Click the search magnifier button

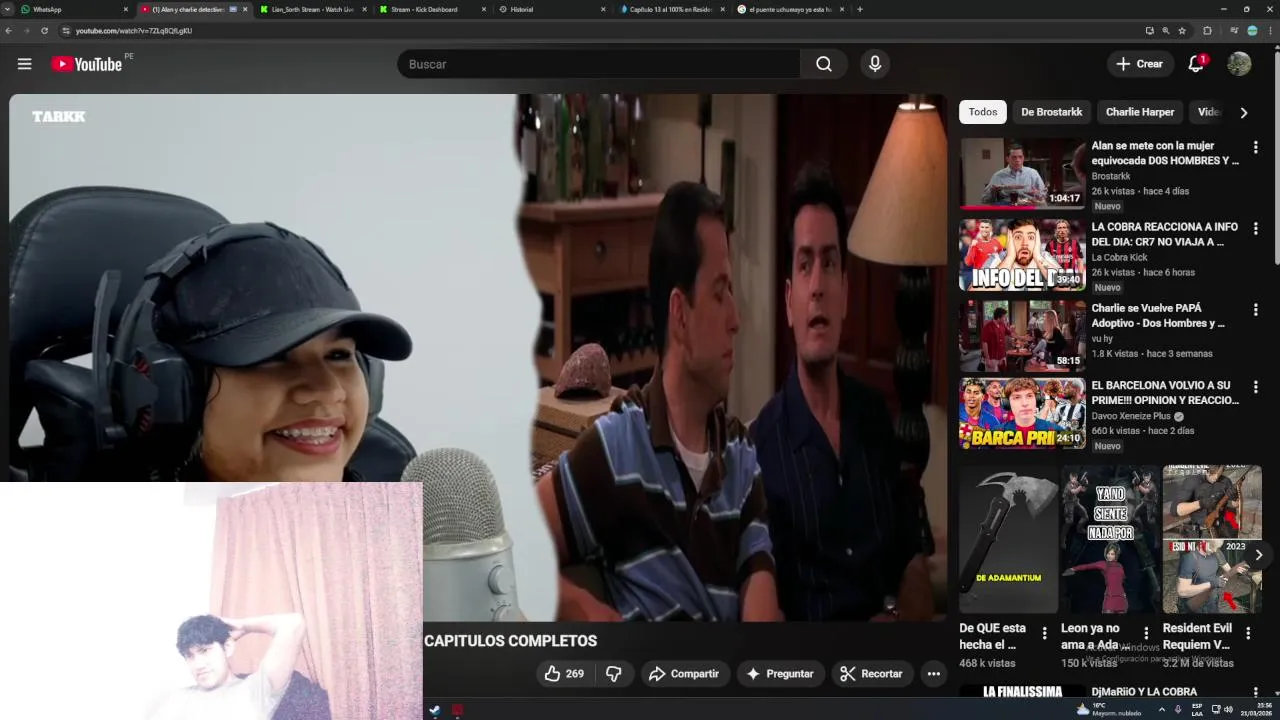pos(824,64)
